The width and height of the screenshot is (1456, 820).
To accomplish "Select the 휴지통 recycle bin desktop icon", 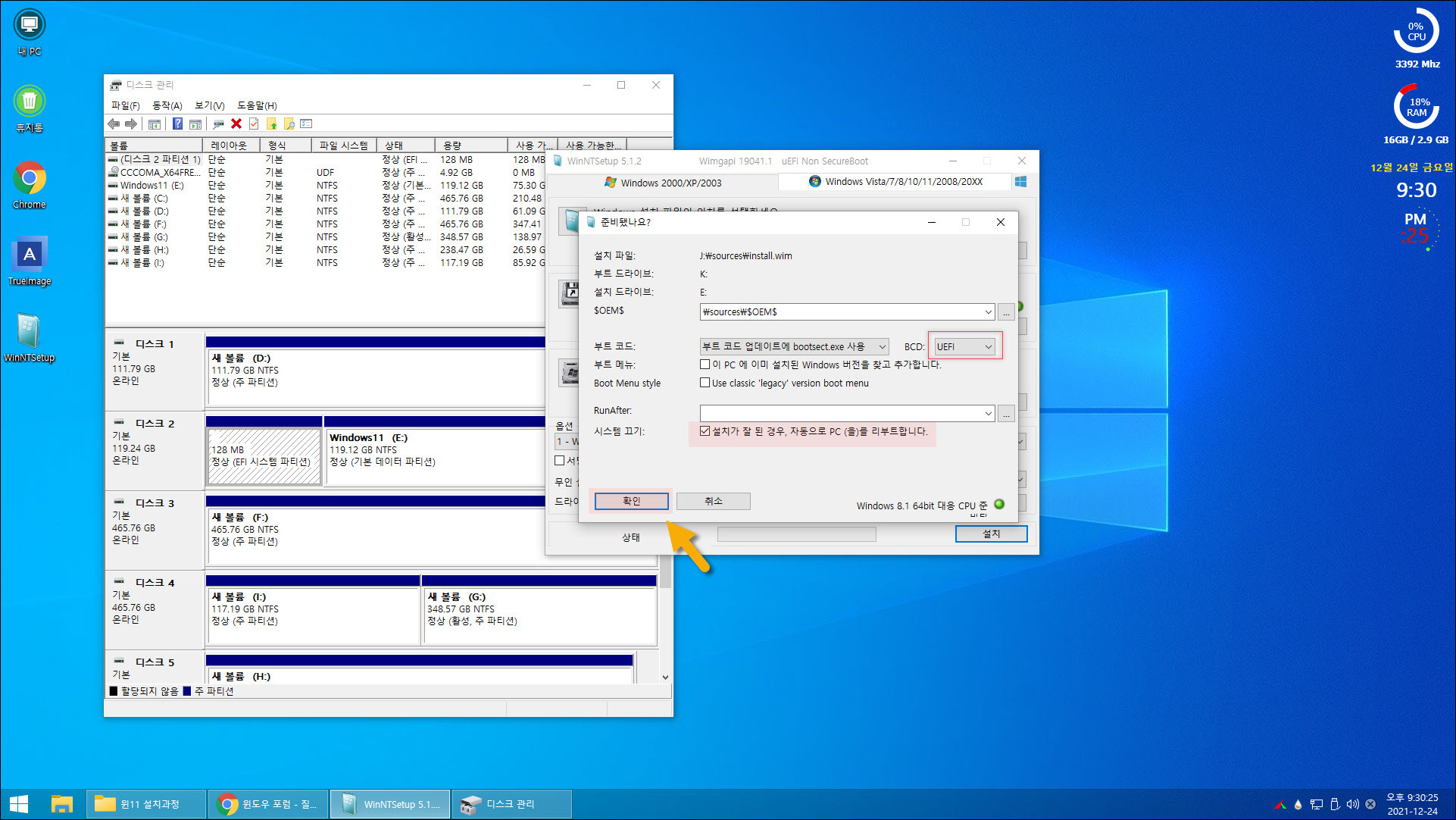I will (x=30, y=108).
